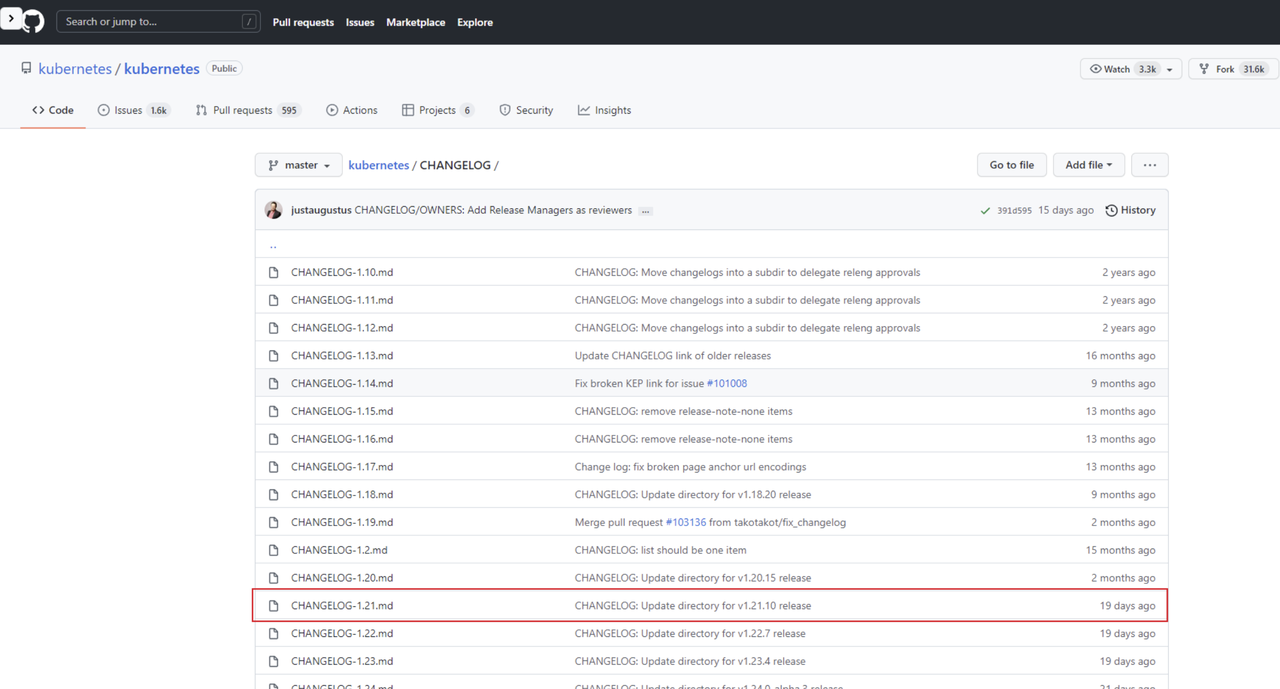
Task: Open CHANGELOG-1.14.md file
Action: (342, 383)
